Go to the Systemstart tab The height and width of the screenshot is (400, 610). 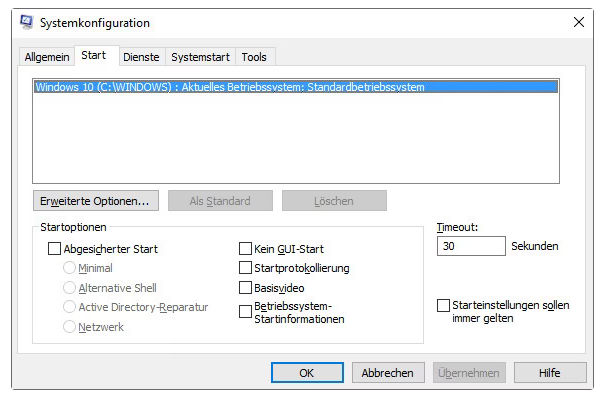[200, 57]
